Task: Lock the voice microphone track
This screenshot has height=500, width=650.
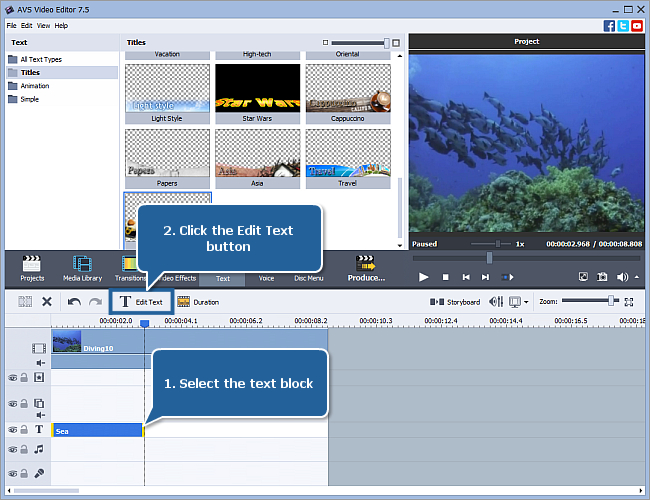Action: (x=24, y=473)
